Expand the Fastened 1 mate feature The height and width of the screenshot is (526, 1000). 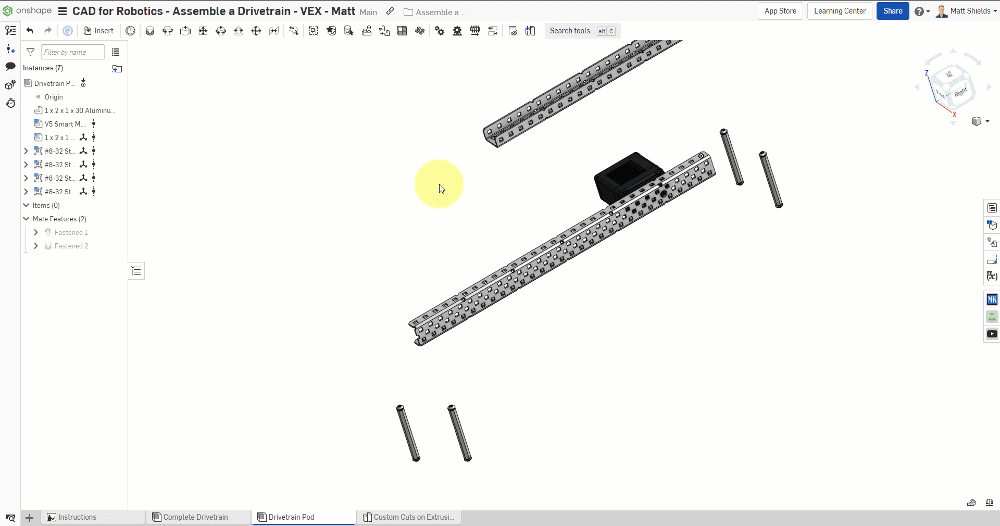[x=36, y=232]
